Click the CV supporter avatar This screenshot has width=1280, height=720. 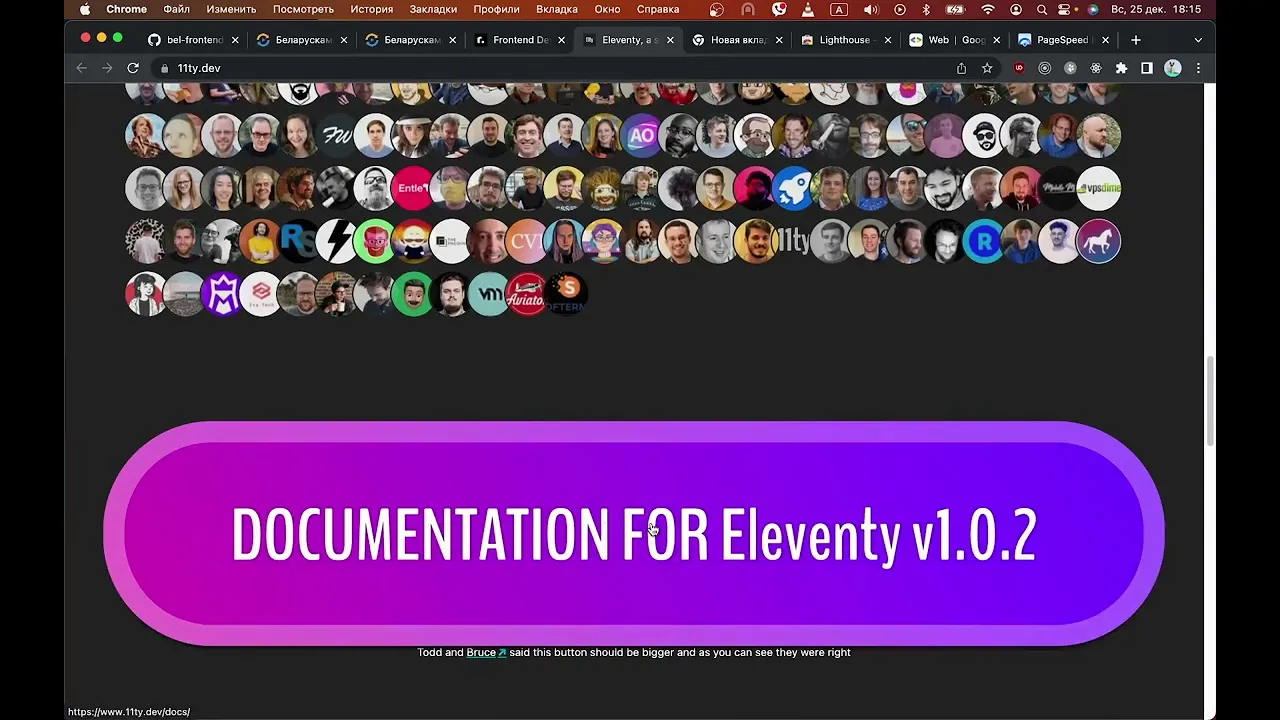526,241
